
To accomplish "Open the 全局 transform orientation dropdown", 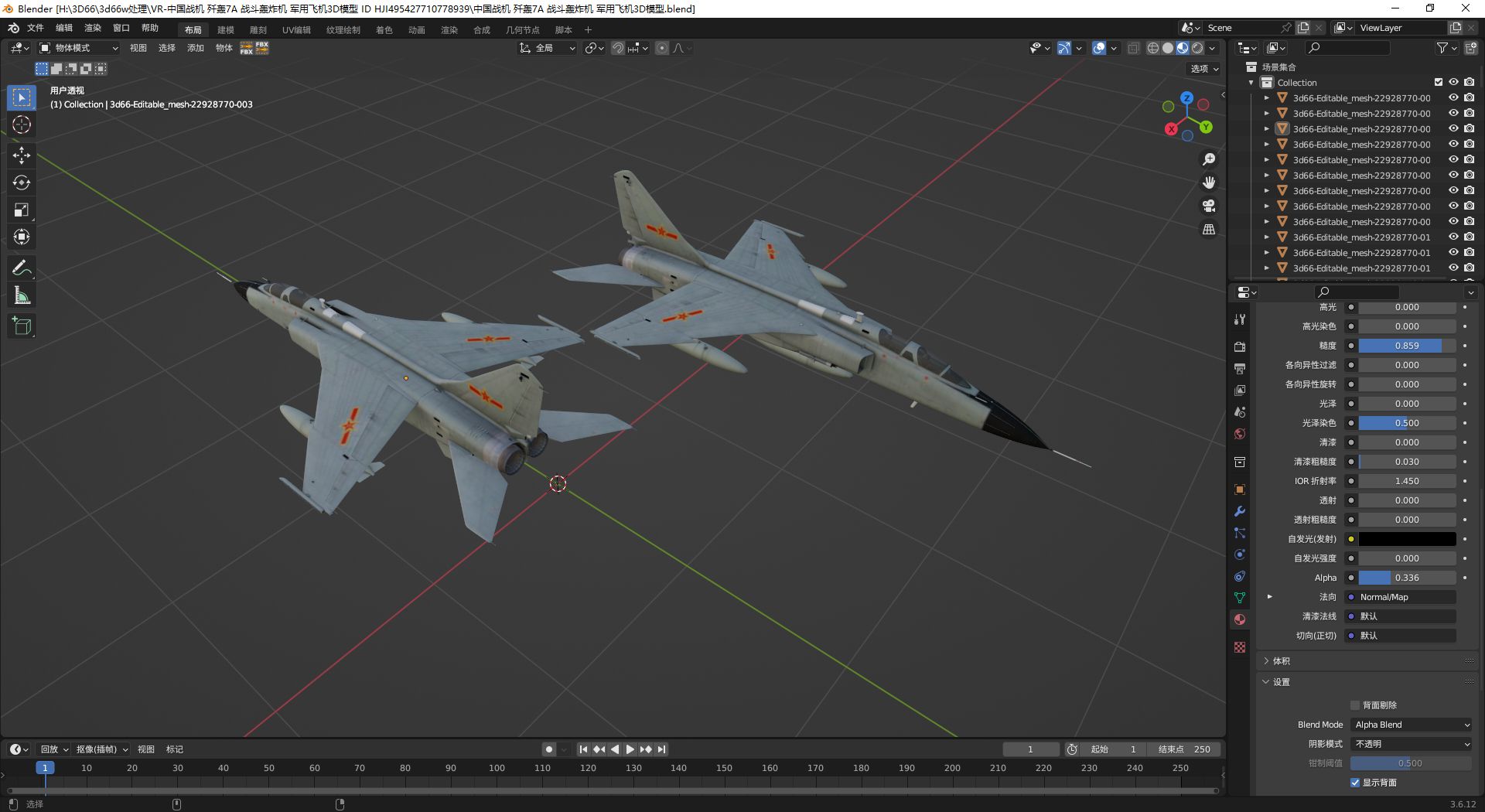I will [548, 48].
